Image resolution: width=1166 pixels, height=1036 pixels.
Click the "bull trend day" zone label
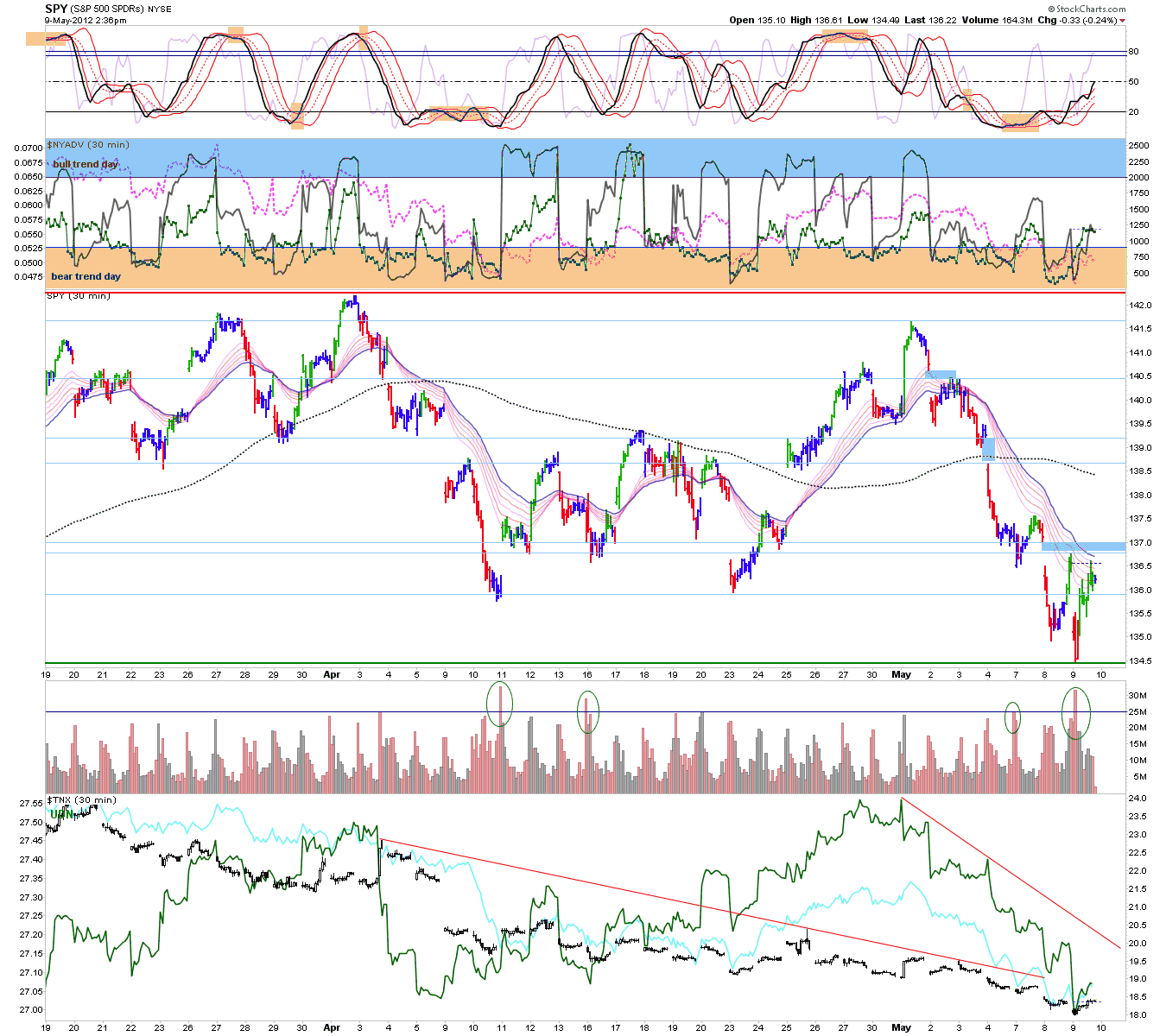(86, 164)
